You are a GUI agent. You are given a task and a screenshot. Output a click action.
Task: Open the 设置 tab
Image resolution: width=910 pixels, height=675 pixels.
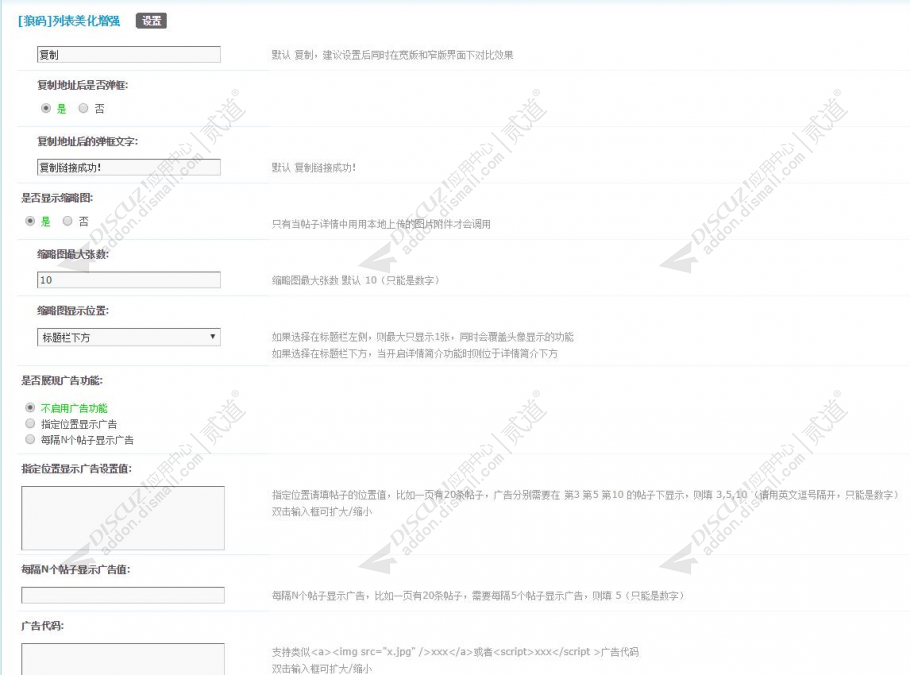point(151,21)
